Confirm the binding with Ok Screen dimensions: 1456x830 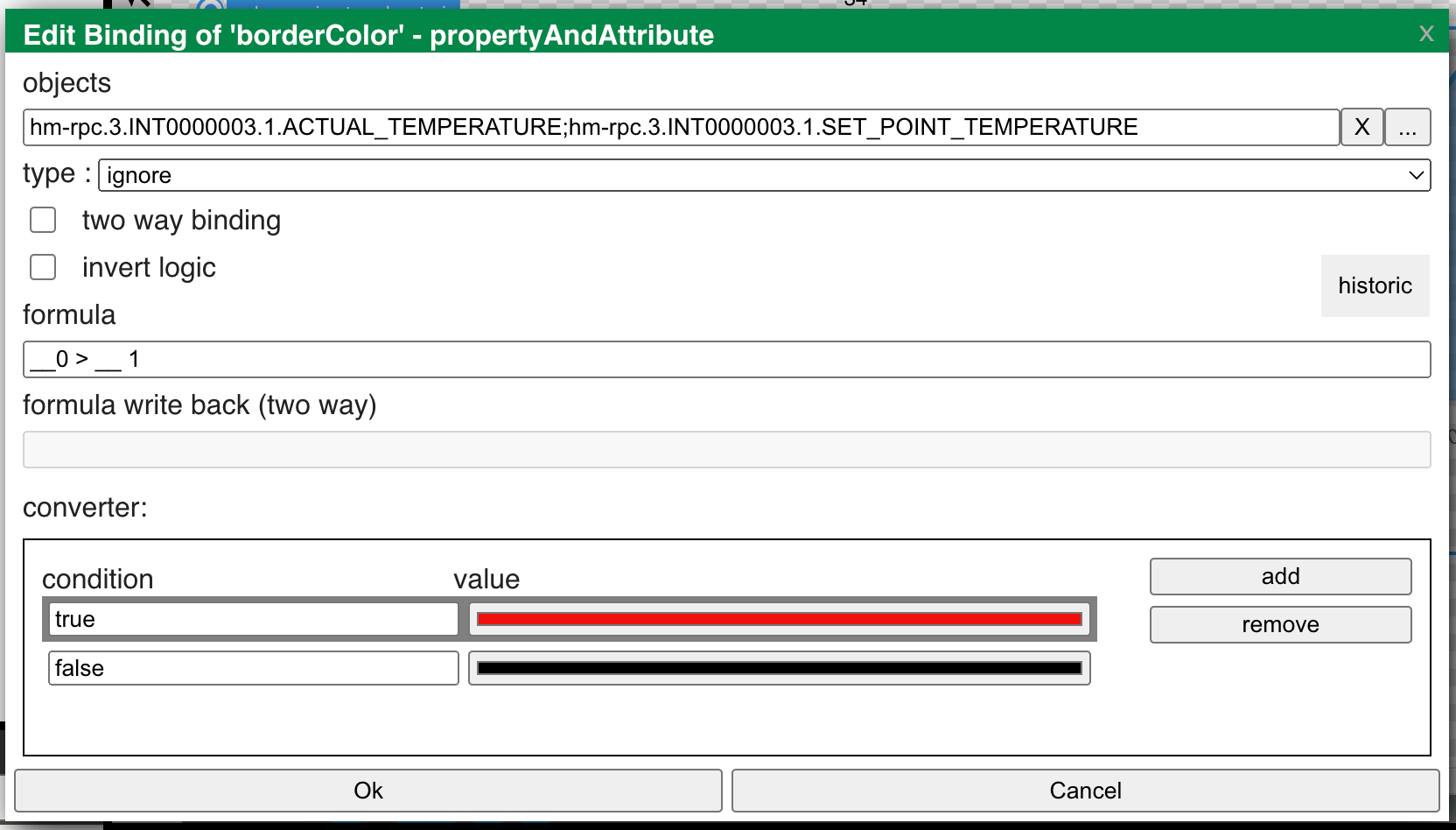(x=368, y=791)
